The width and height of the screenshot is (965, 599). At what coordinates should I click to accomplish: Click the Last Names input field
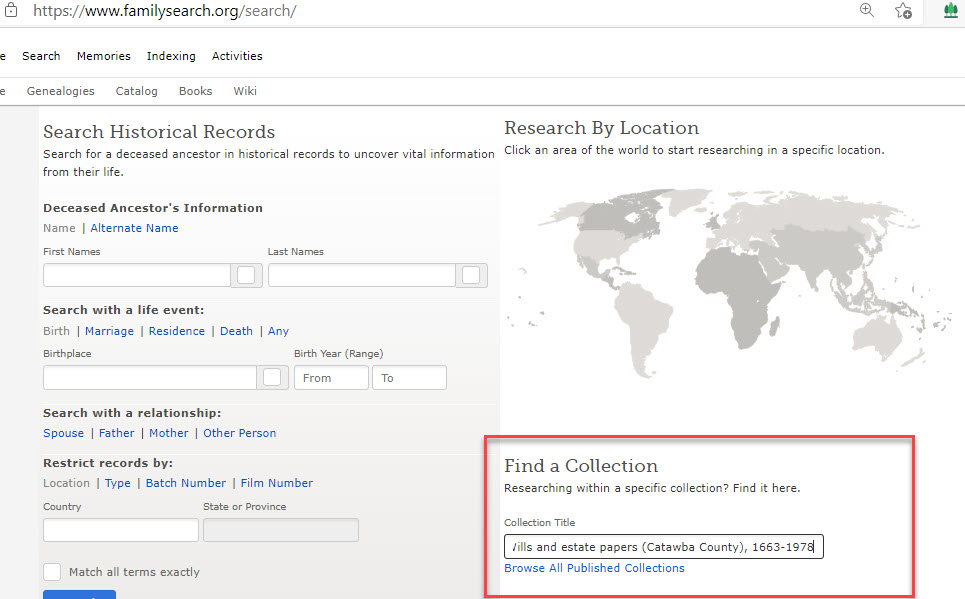click(361, 275)
